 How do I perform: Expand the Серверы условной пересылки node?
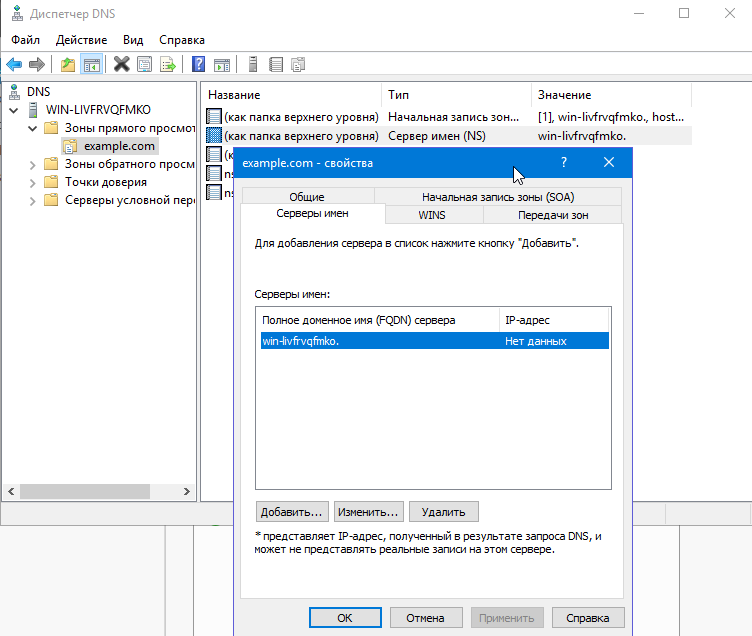33,200
